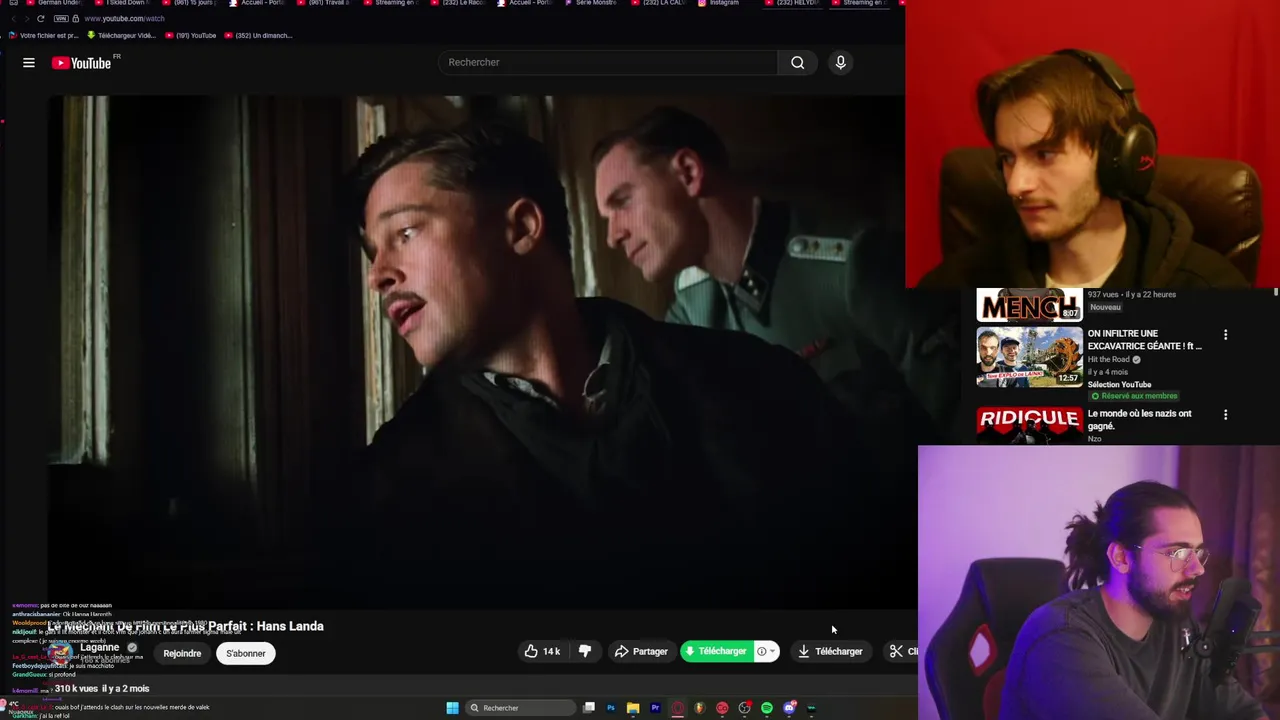Focus the Rechercher search field on YouTube
This screenshot has height=720, width=1280.
[x=607, y=62]
